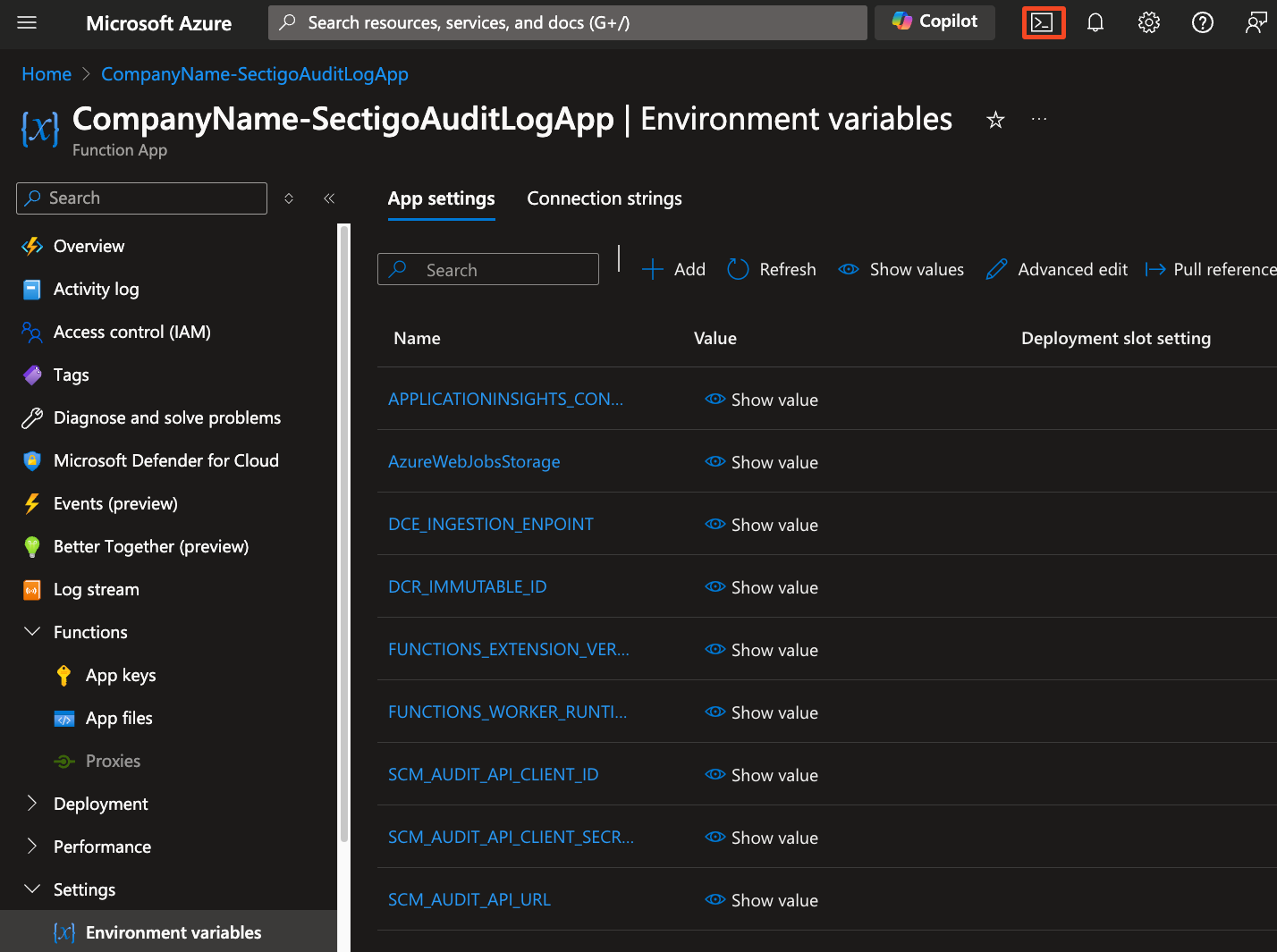Screen dimensions: 1277x952
Task: Open the SCM_AUDIT_API_URL setting
Action: click(469, 899)
